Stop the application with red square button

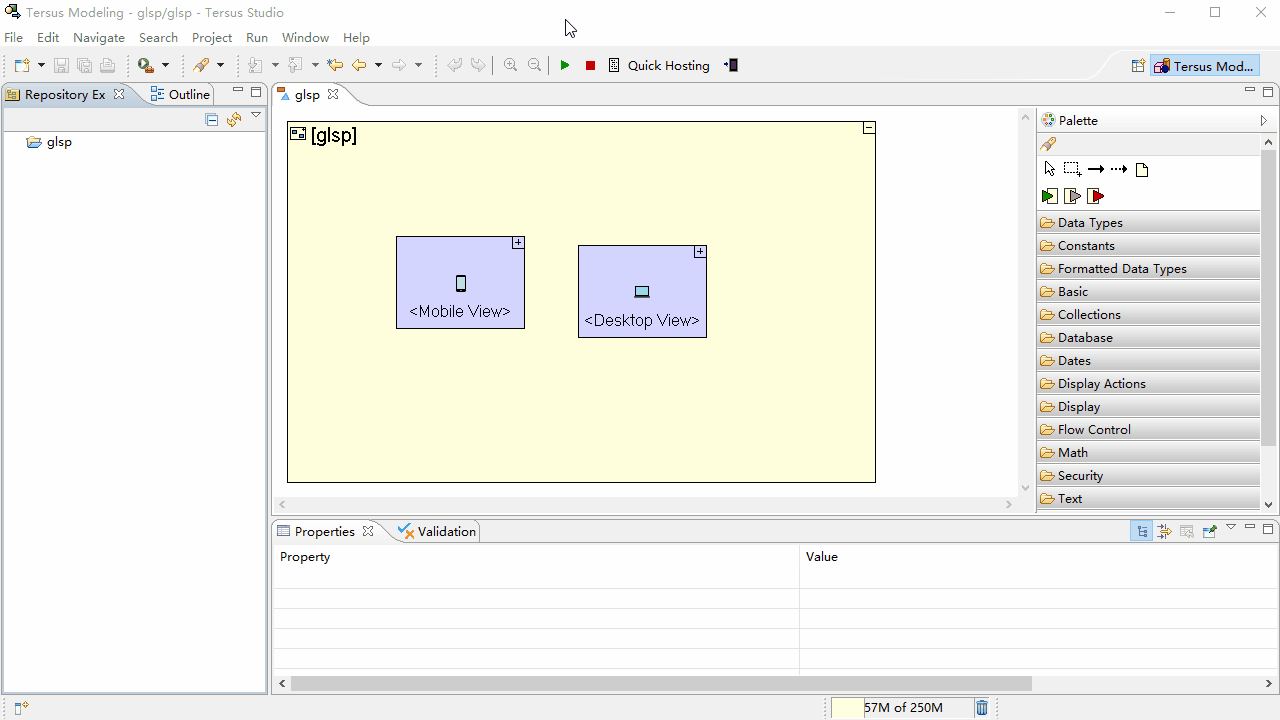[x=590, y=65]
